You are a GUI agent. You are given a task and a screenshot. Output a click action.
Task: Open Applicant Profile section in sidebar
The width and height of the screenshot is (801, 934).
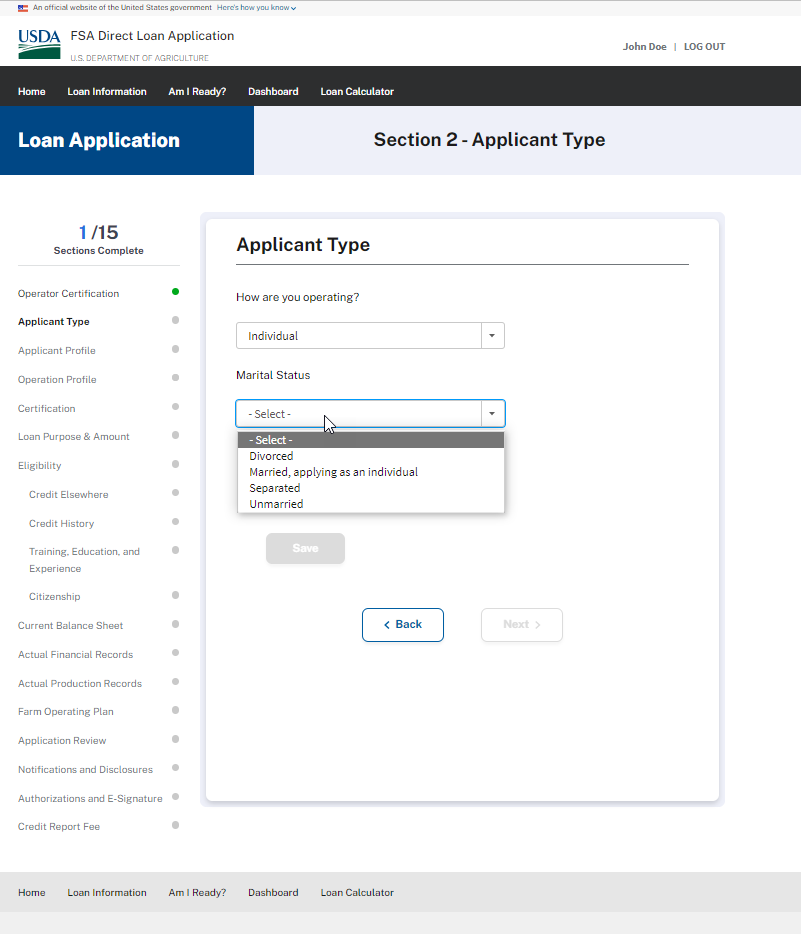[57, 351]
